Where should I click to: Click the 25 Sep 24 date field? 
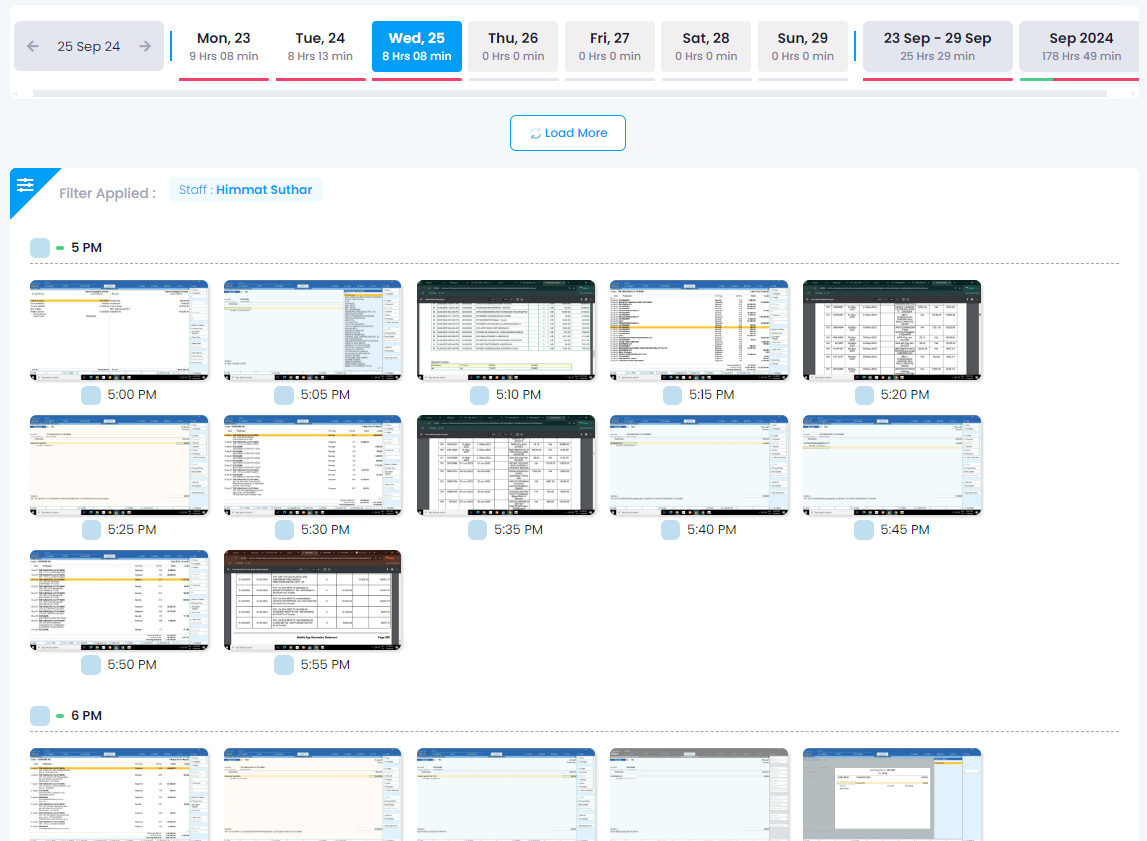pos(89,46)
